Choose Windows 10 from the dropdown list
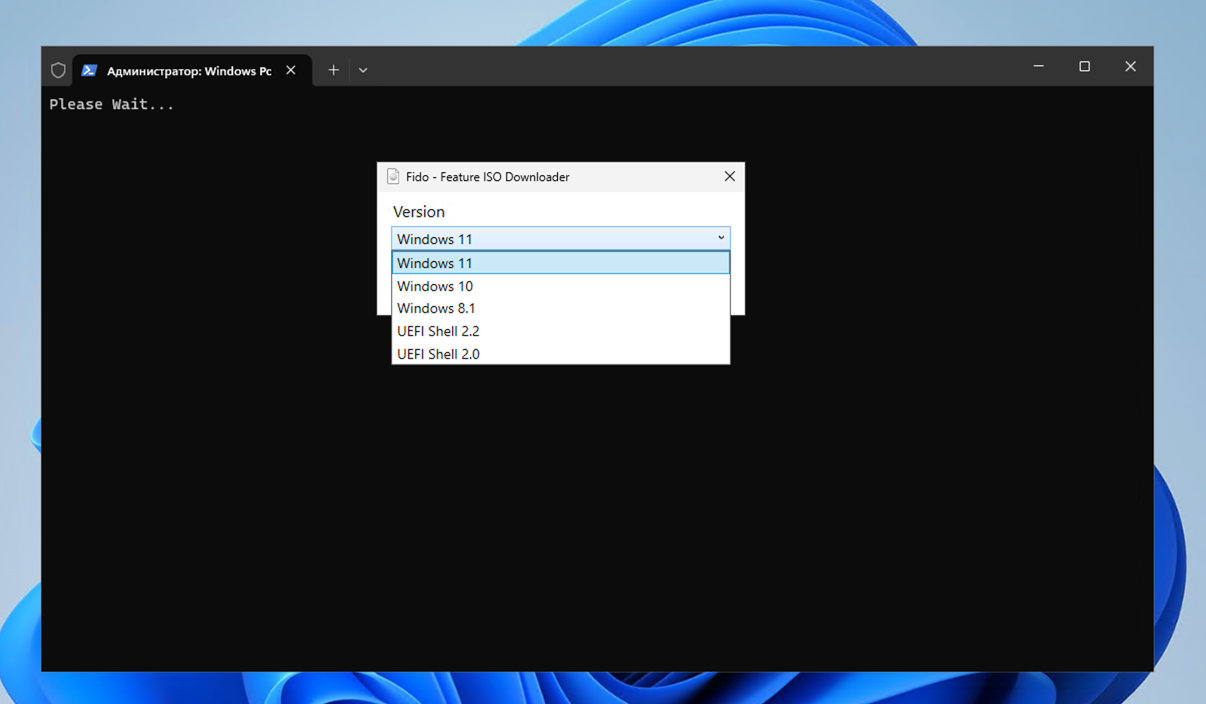Viewport: 1206px width, 704px height. click(x=560, y=286)
